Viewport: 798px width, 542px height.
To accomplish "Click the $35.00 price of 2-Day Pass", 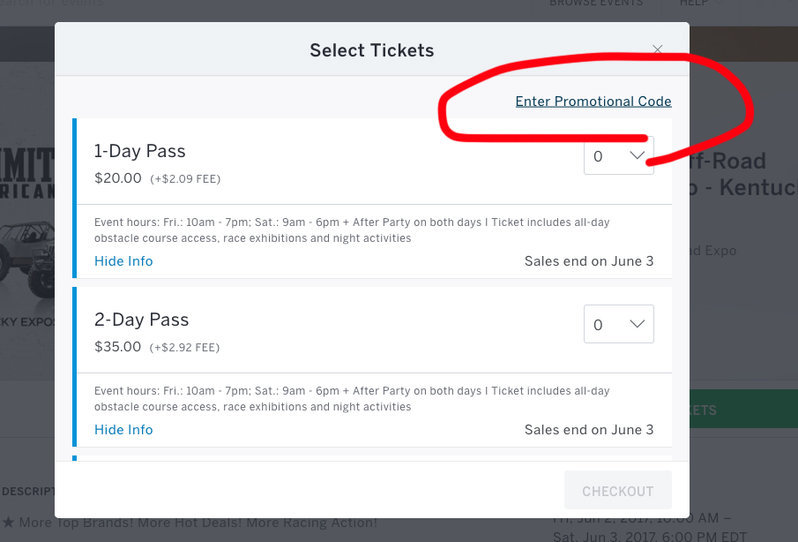I will pos(118,347).
